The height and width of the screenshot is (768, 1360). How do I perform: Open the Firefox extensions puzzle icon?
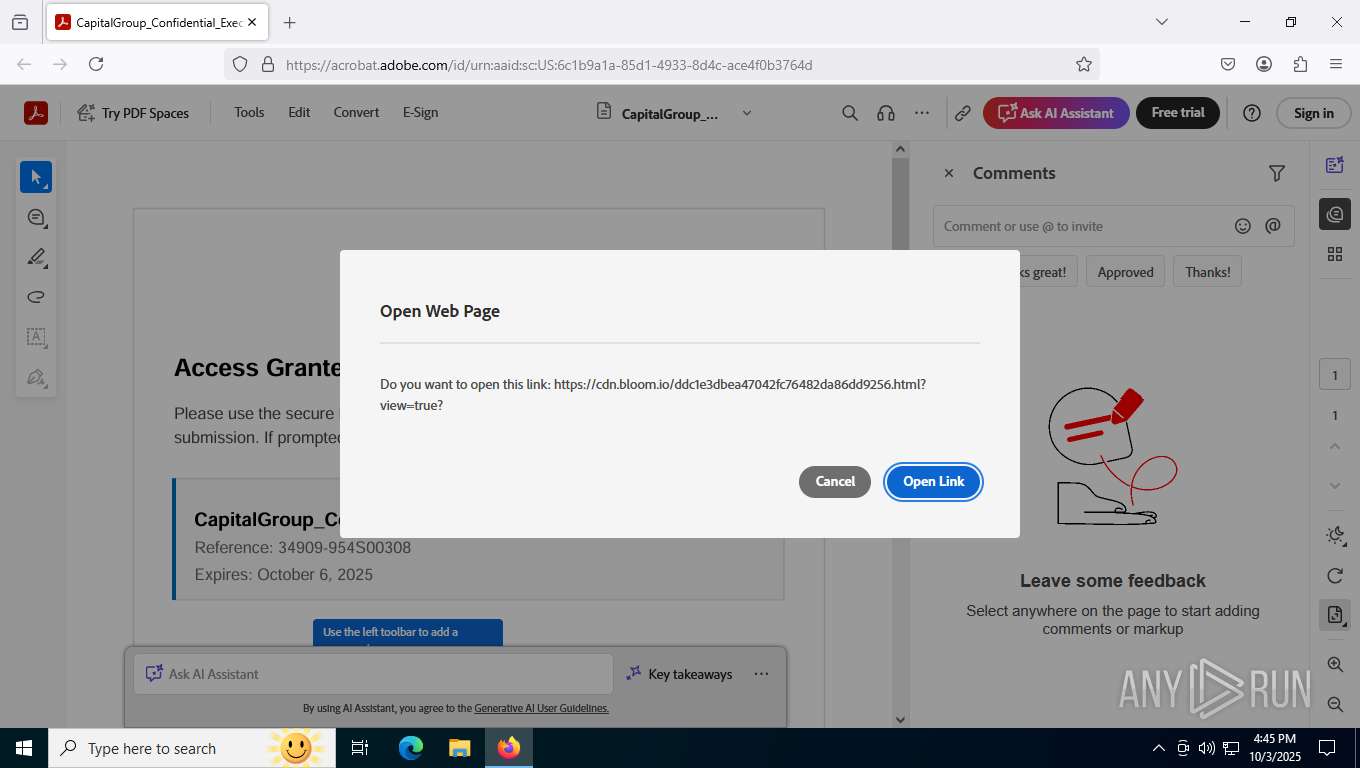pyautogui.click(x=1300, y=64)
